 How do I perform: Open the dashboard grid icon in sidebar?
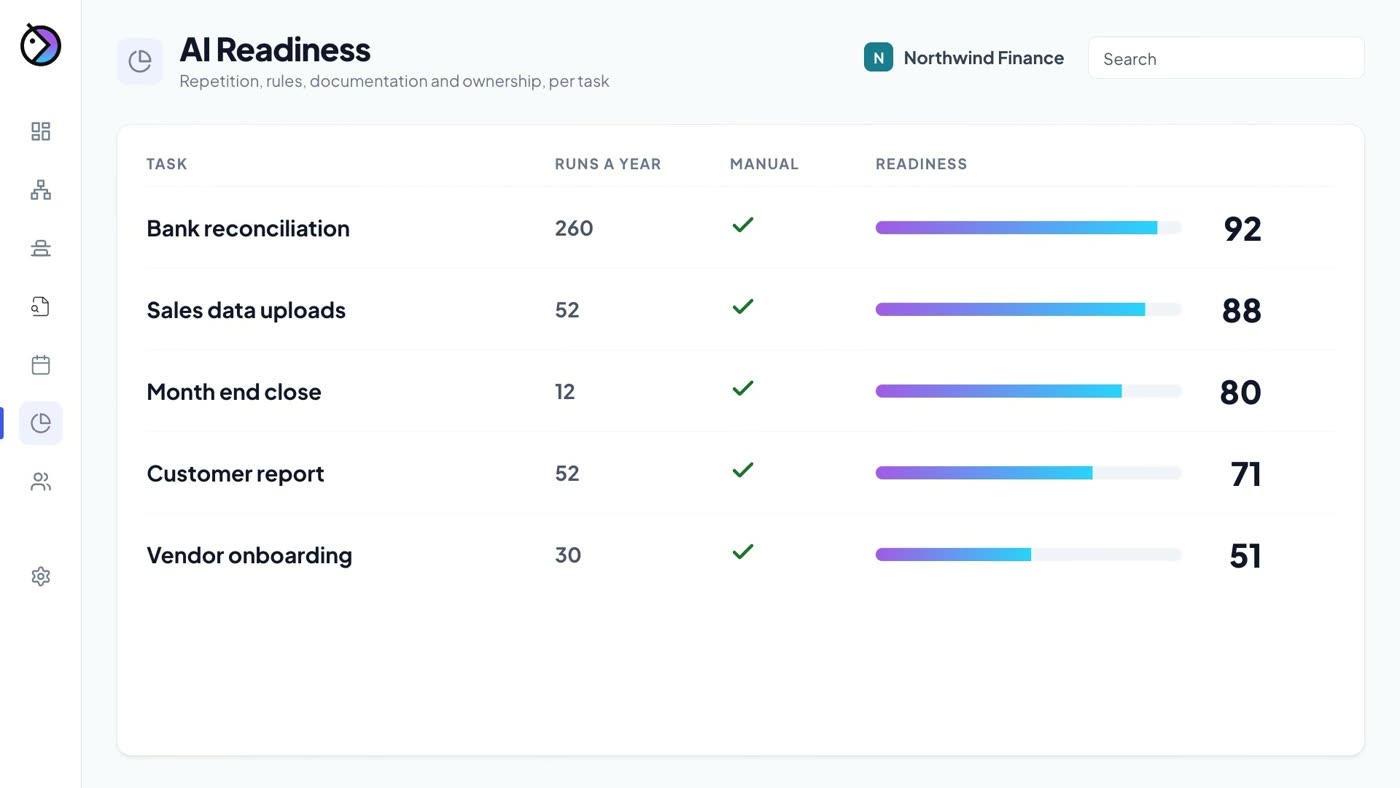tap(41, 132)
